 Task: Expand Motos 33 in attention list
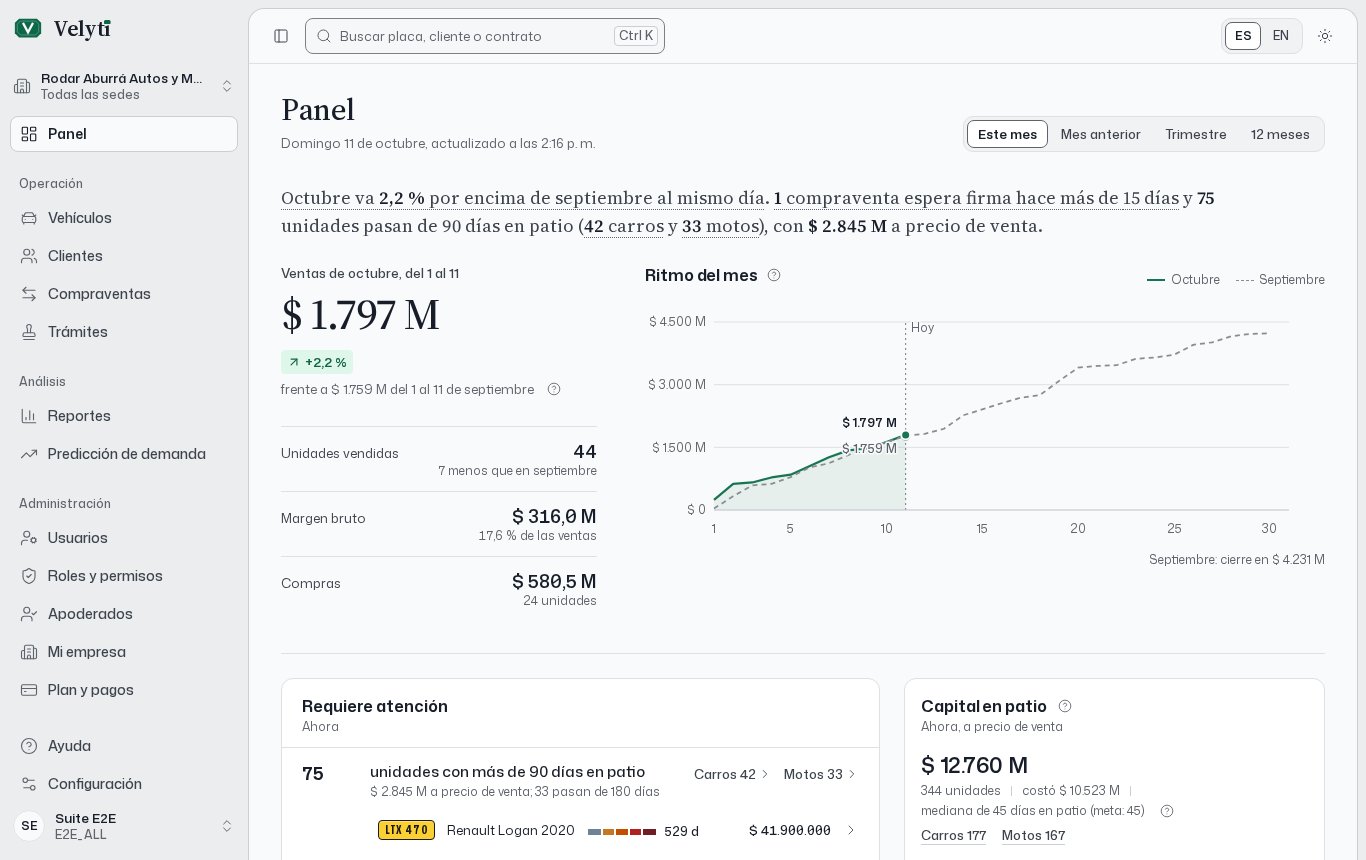820,774
